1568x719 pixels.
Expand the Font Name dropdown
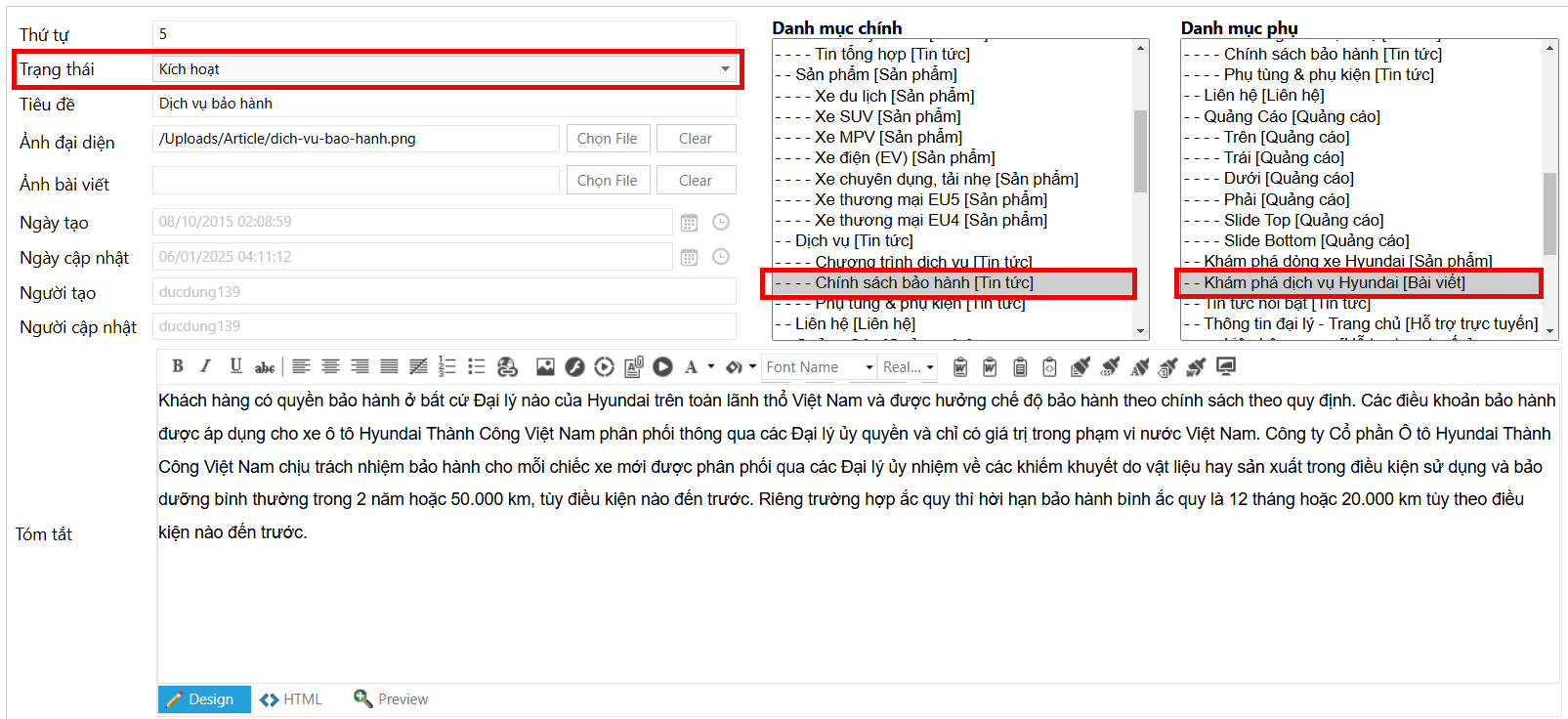(x=869, y=367)
